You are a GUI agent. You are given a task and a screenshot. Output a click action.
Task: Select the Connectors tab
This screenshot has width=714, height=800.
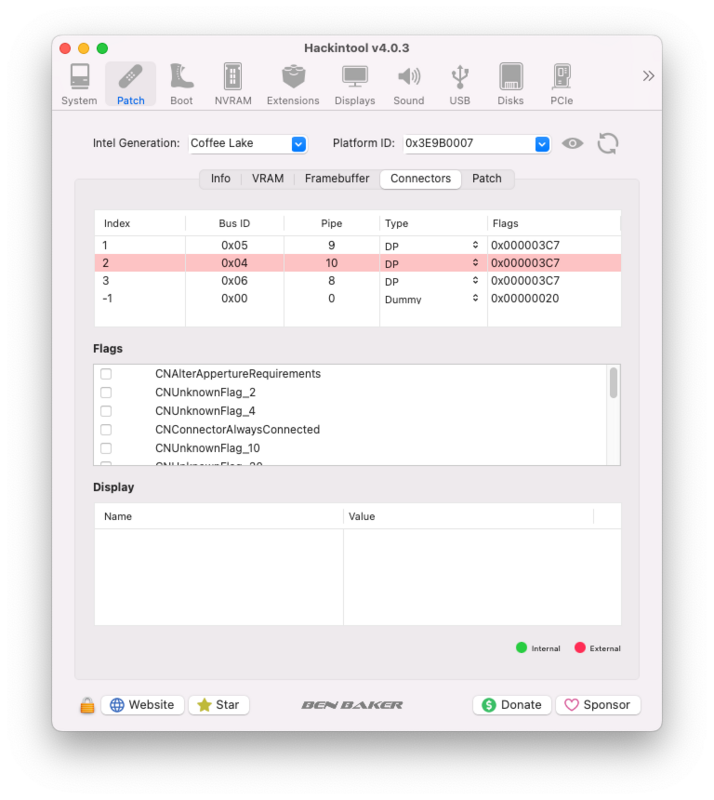(421, 179)
